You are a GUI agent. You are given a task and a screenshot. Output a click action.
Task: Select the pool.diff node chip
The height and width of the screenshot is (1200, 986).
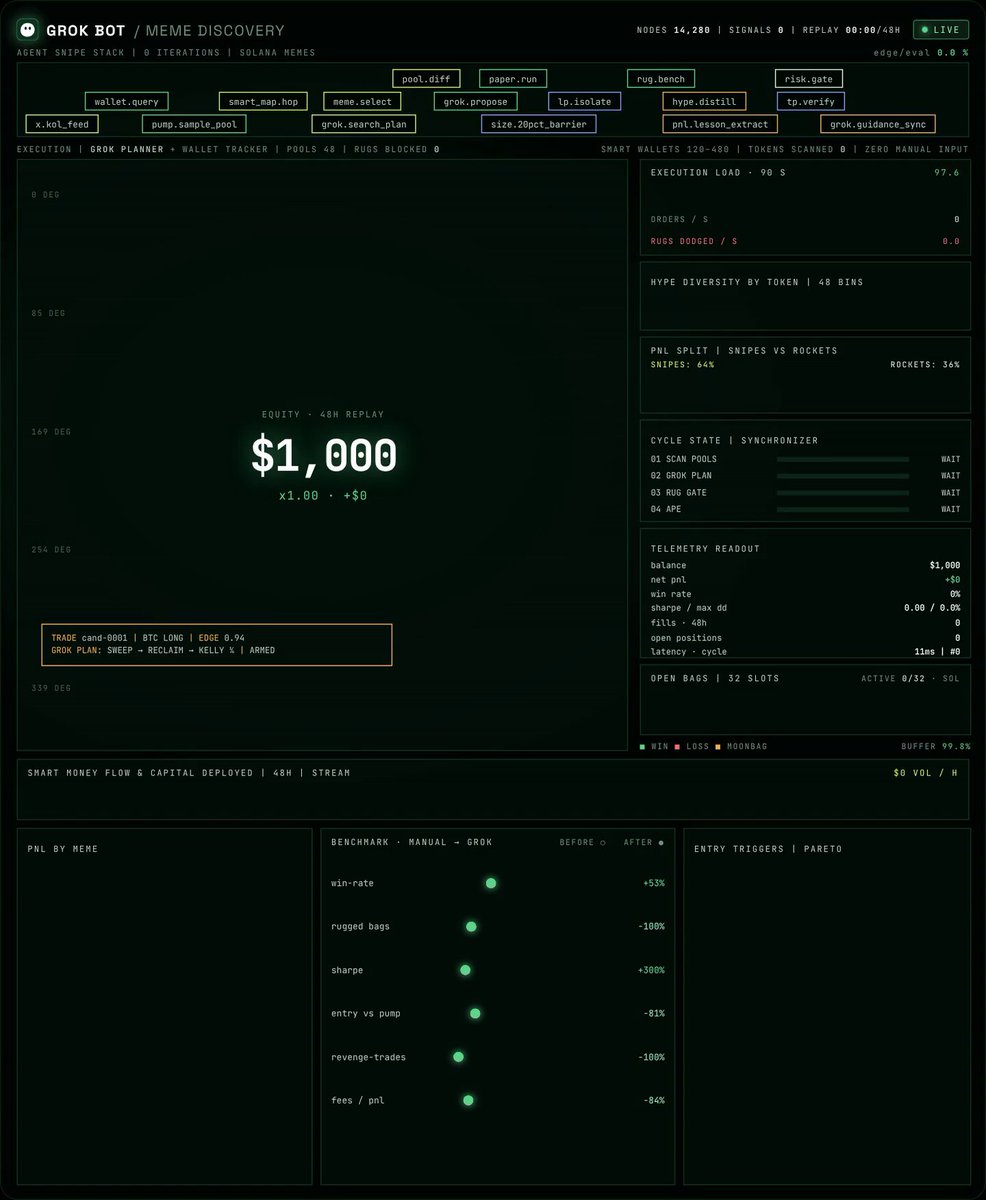[x=426, y=78]
